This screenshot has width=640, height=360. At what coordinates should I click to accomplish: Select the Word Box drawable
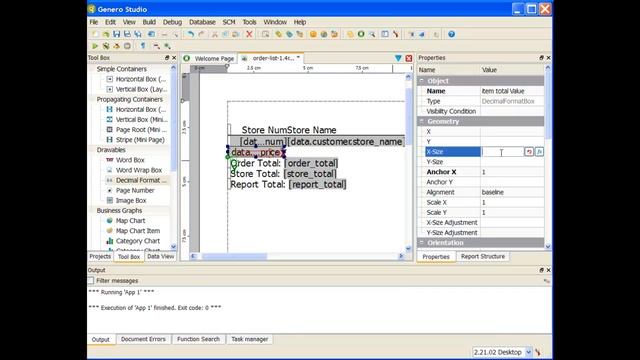tap(130, 160)
